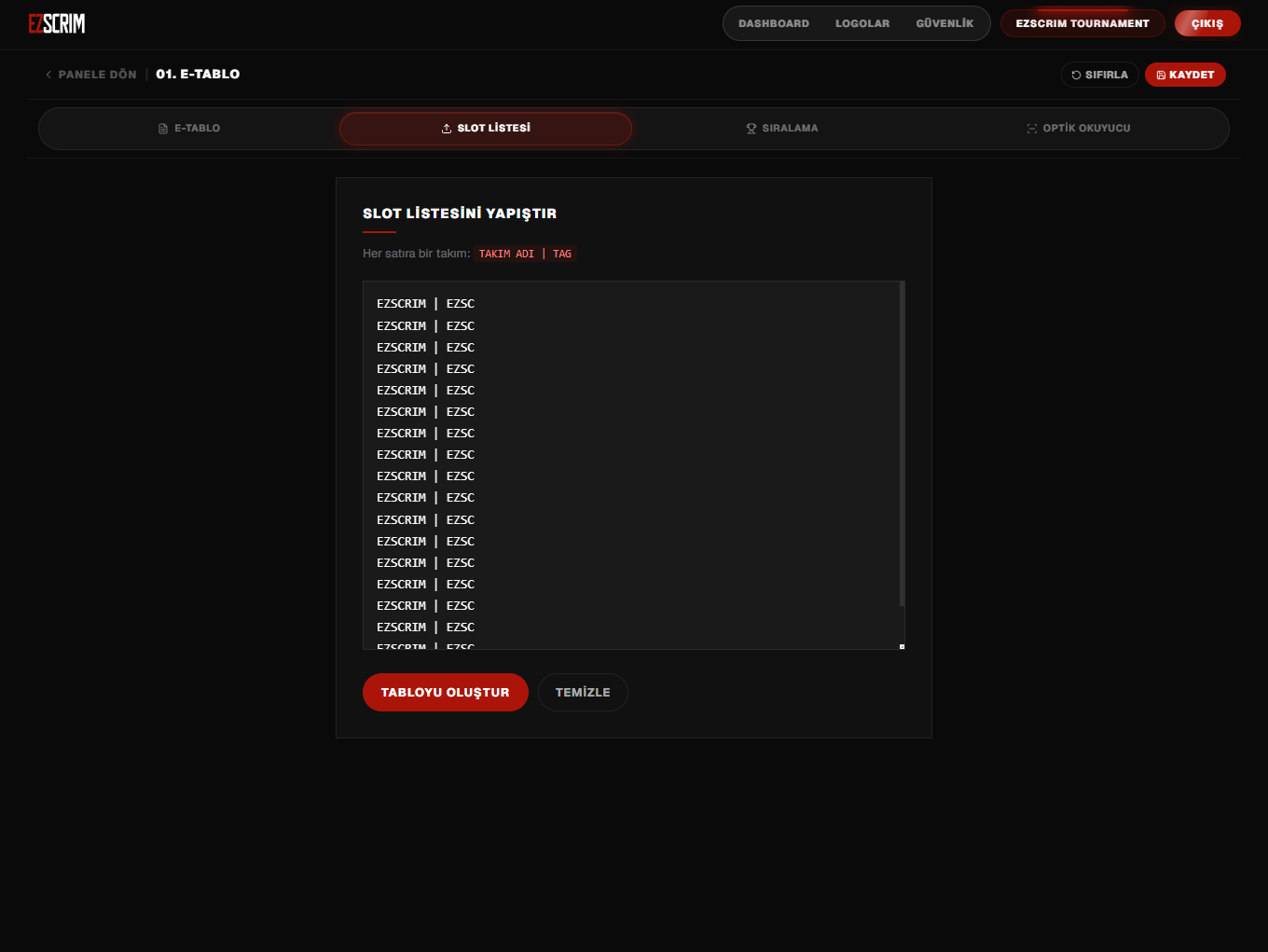This screenshot has height=952, width=1268.
Task: Click the upload icon of Slot Listesi tab
Action: tap(447, 129)
